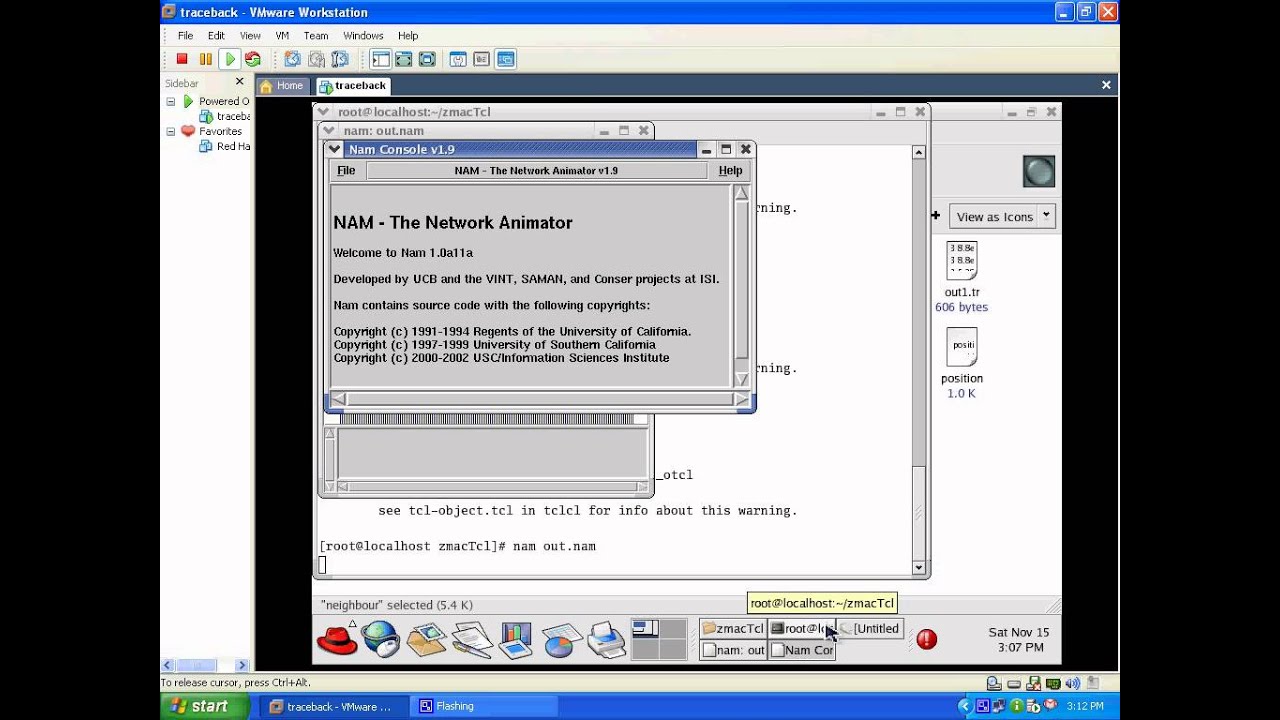Open the Windows menu
This screenshot has width=1280, height=720.
363,35
